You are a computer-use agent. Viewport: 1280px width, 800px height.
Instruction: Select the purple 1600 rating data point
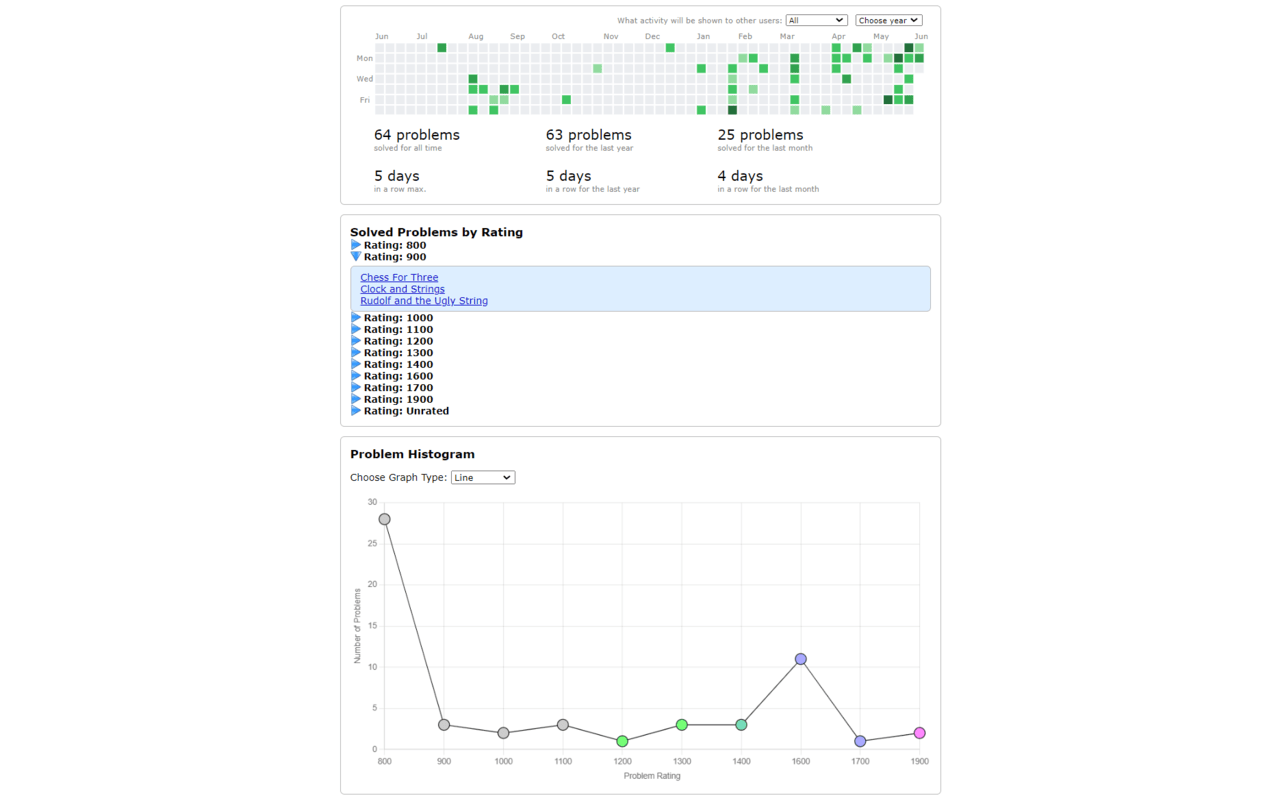point(800,659)
